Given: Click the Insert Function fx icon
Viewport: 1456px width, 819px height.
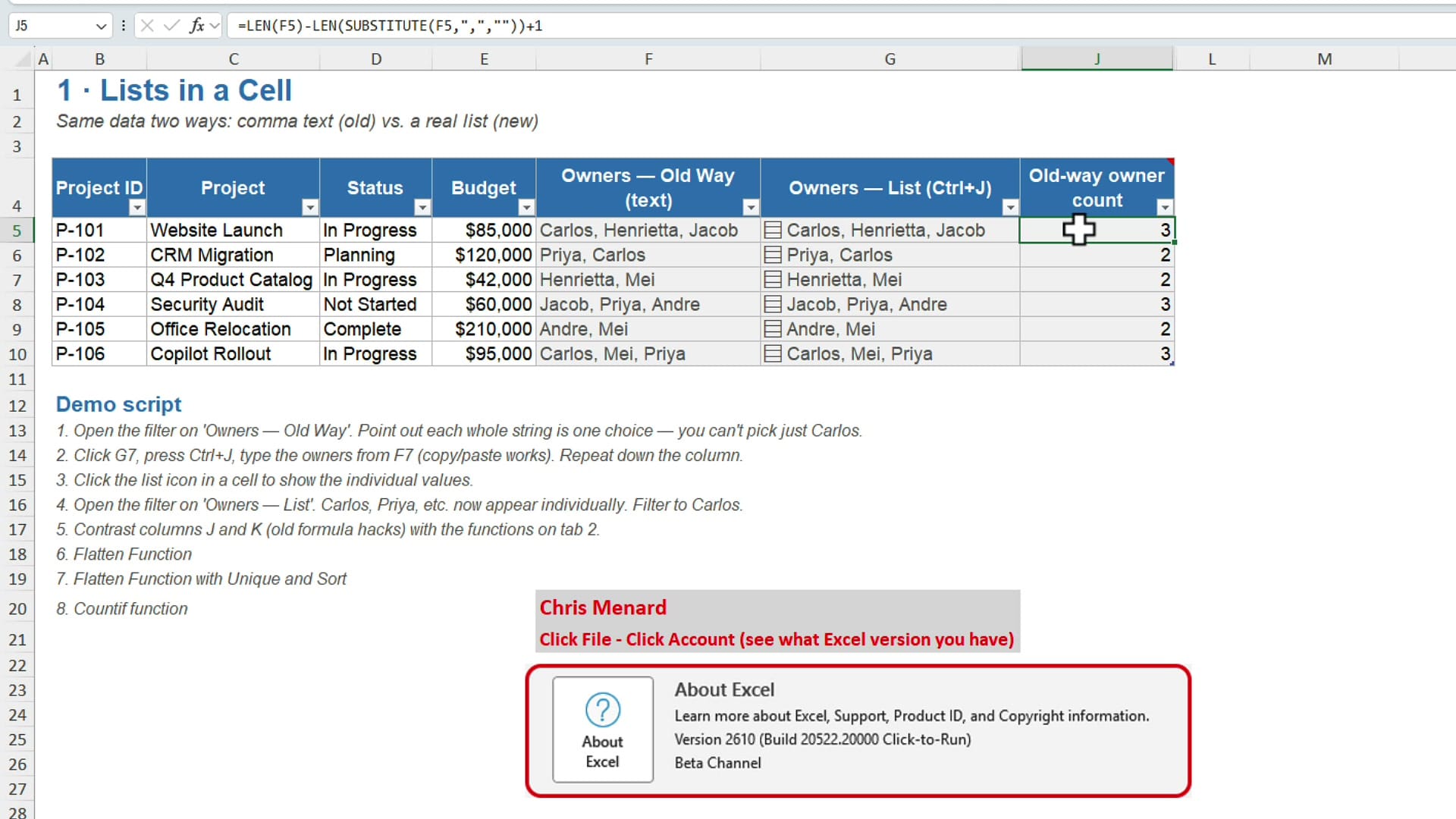Looking at the screenshot, I should (x=196, y=26).
